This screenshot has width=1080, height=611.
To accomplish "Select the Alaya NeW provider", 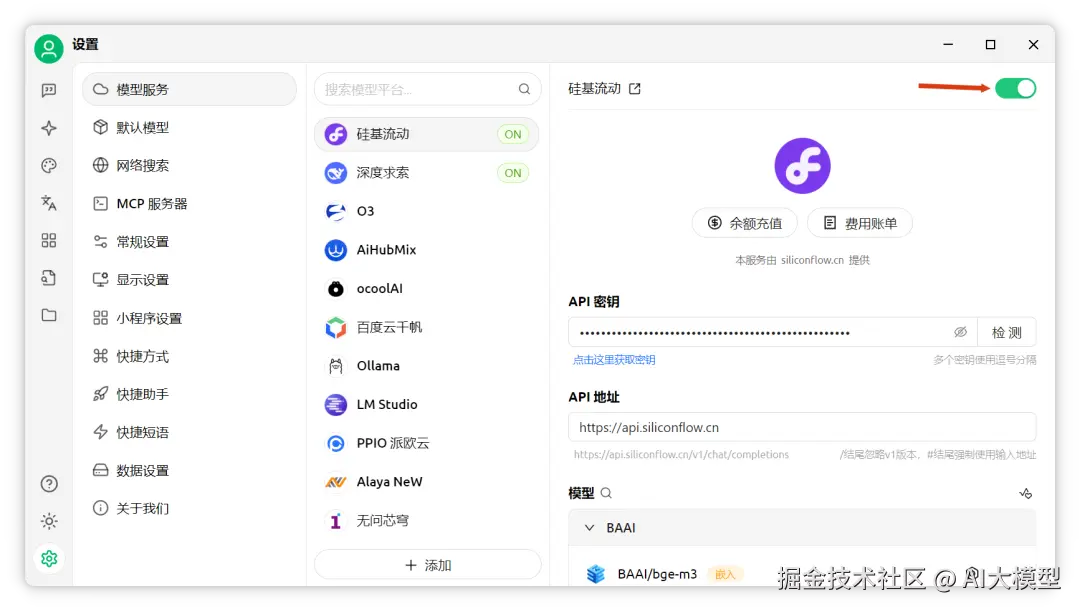I will 427,481.
